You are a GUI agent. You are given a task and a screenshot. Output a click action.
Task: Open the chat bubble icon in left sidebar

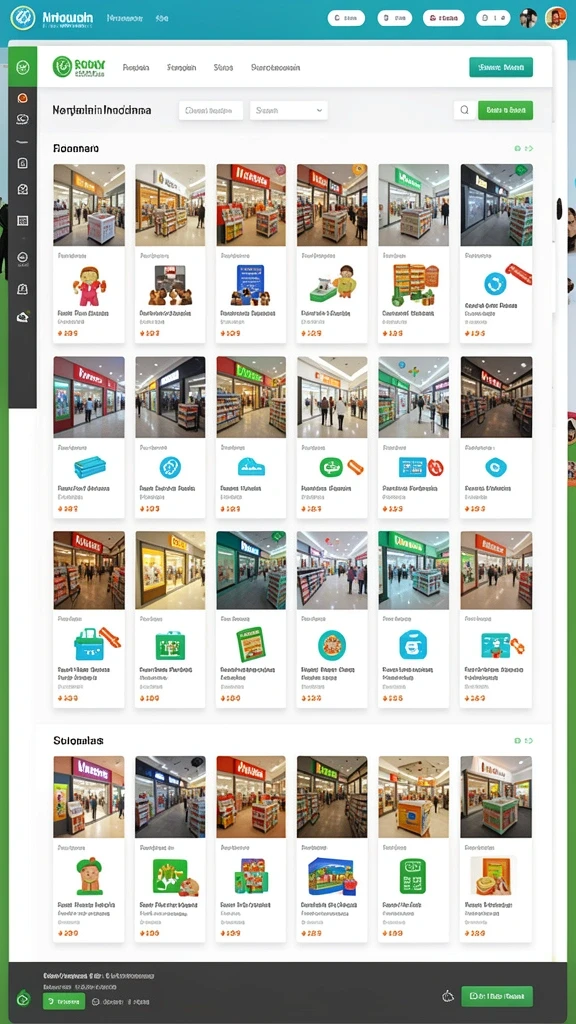(x=23, y=119)
